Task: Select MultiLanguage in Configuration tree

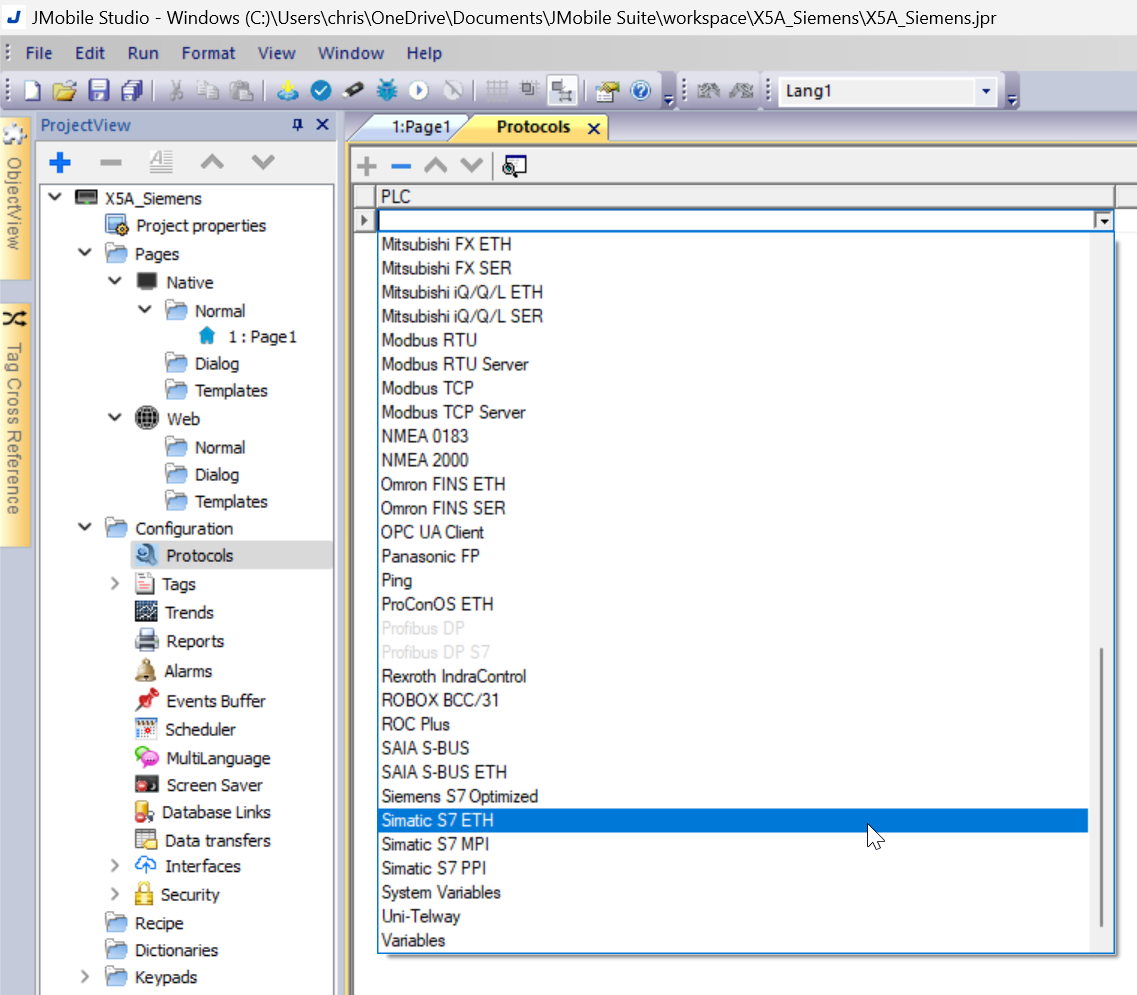Action: click(x=218, y=758)
